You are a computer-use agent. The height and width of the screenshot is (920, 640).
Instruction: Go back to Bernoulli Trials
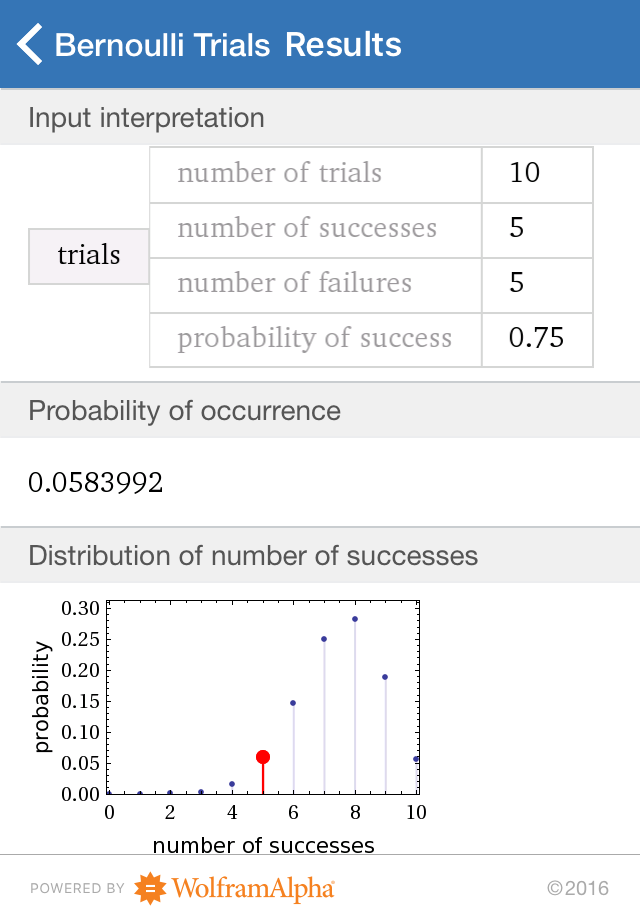click(x=162, y=45)
